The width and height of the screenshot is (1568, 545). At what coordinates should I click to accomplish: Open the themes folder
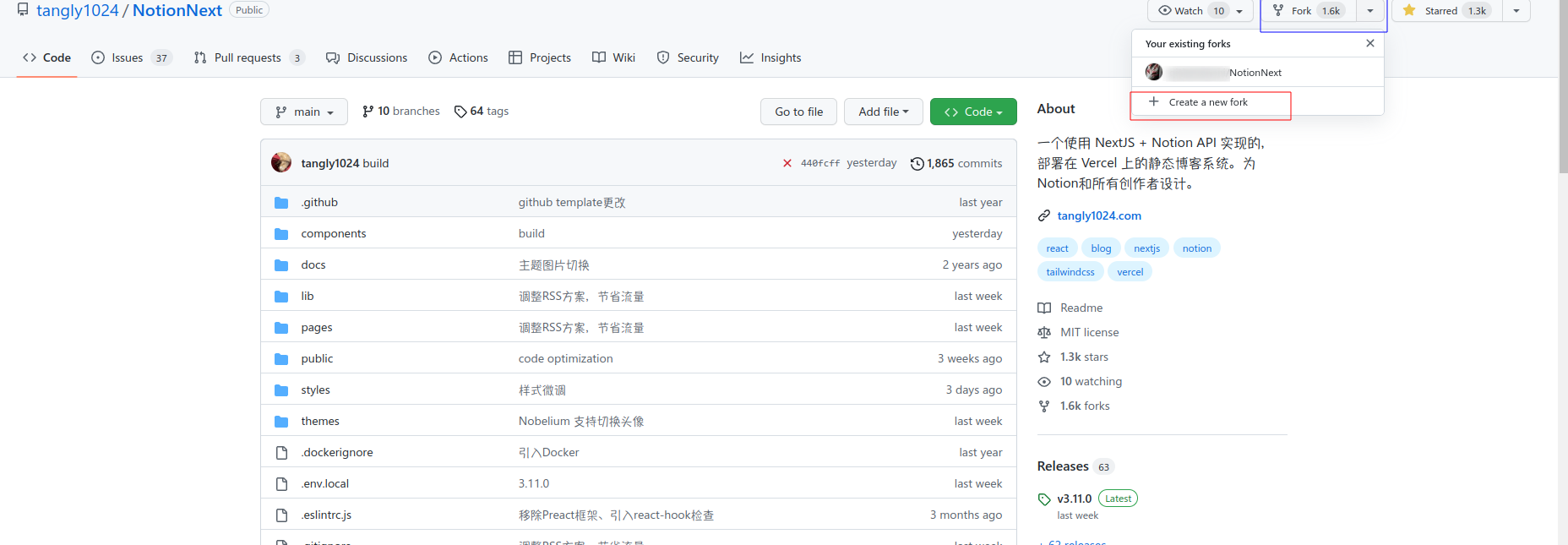[320, 421]
